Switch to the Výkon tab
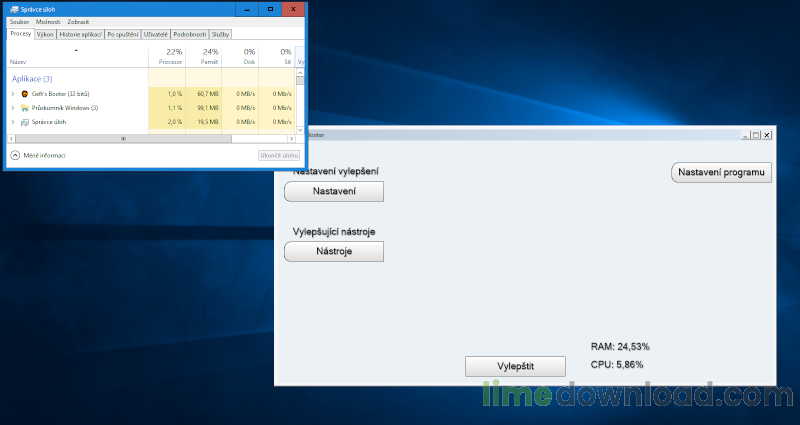 point(45,34)
